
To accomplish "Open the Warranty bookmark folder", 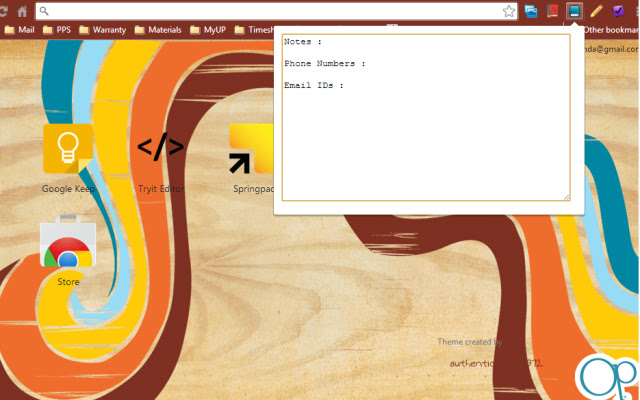I will tap(102, 30).
